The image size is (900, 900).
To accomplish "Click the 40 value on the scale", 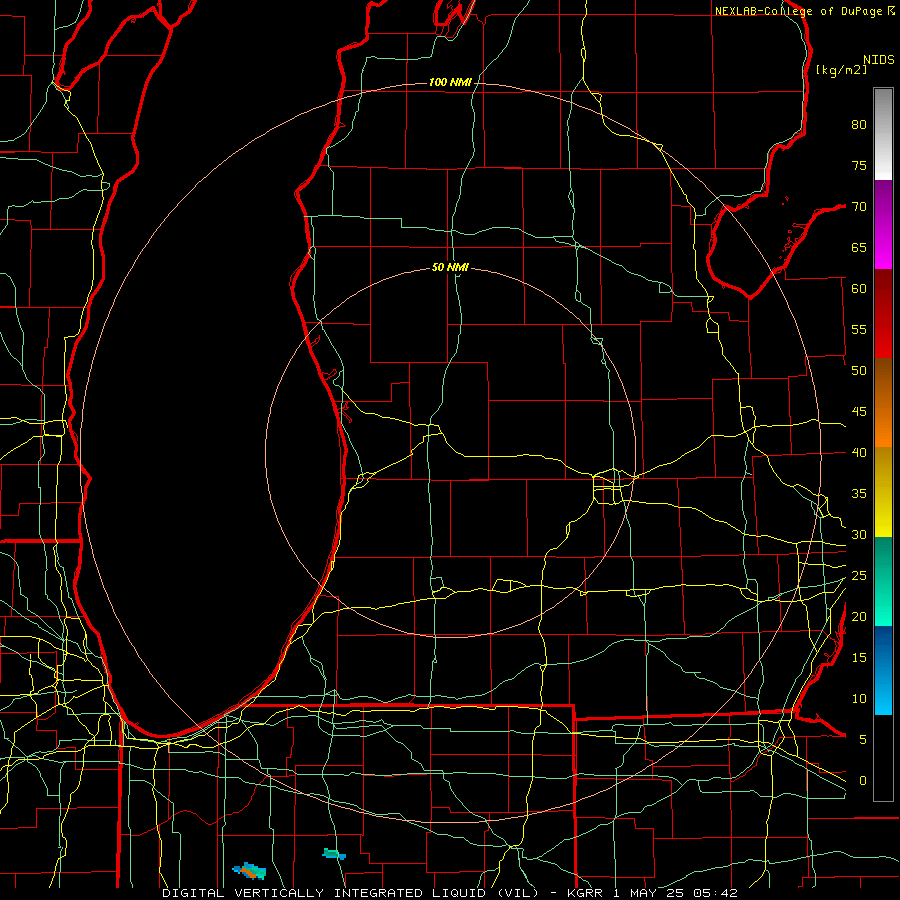I will 859,453.
